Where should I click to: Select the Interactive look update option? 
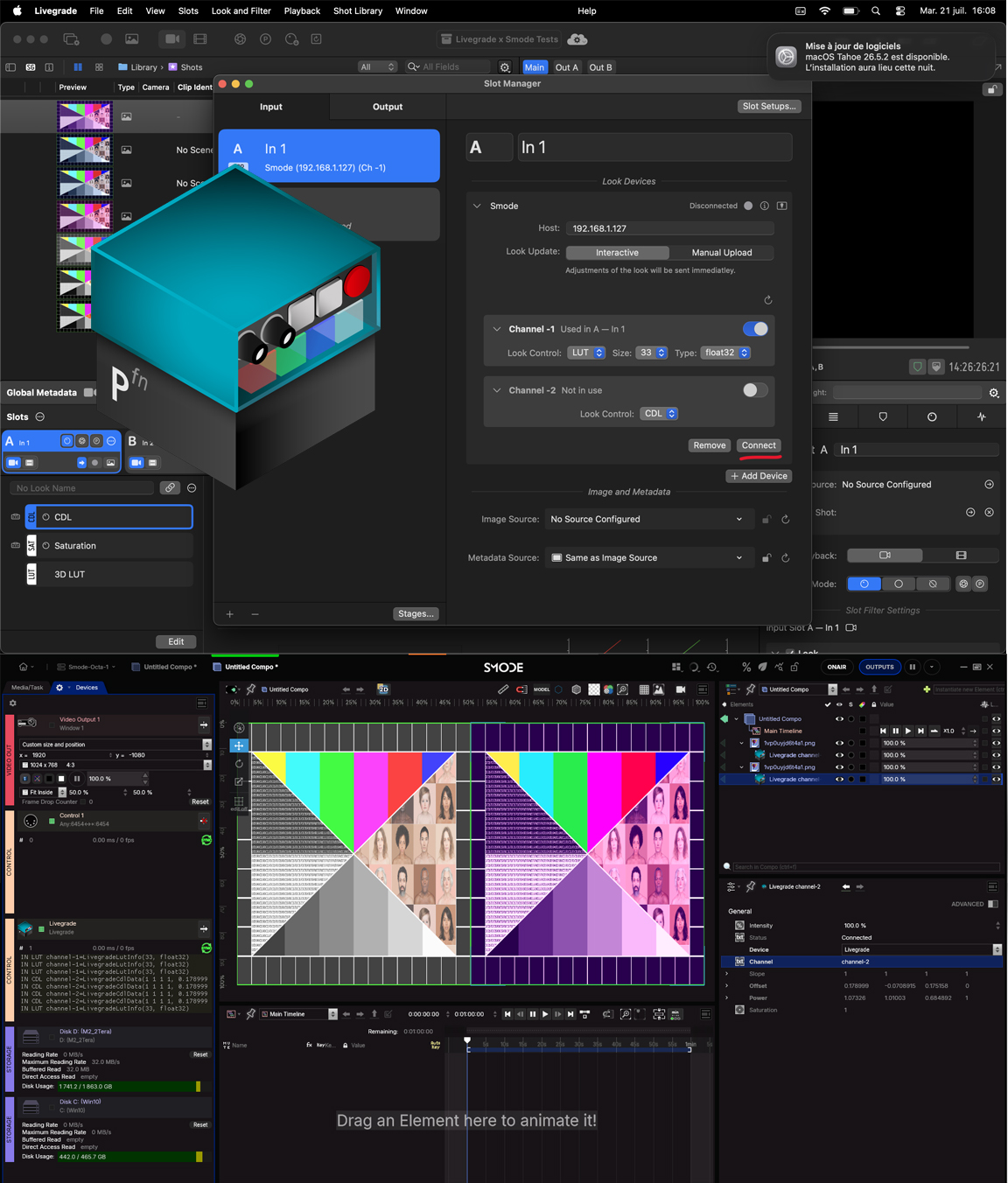pos(618,253)
